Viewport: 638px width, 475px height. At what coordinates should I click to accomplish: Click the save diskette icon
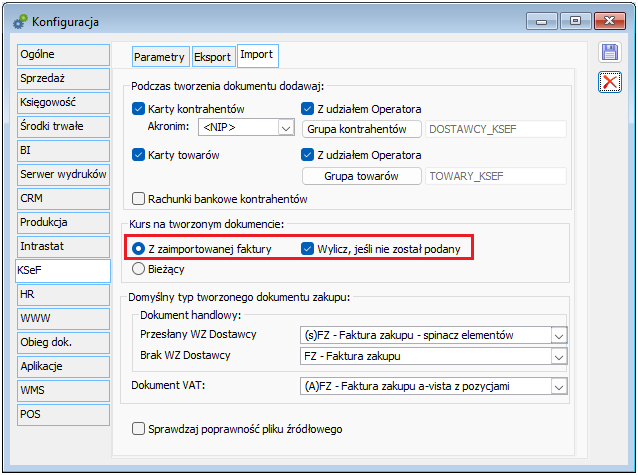click(610, 55)
